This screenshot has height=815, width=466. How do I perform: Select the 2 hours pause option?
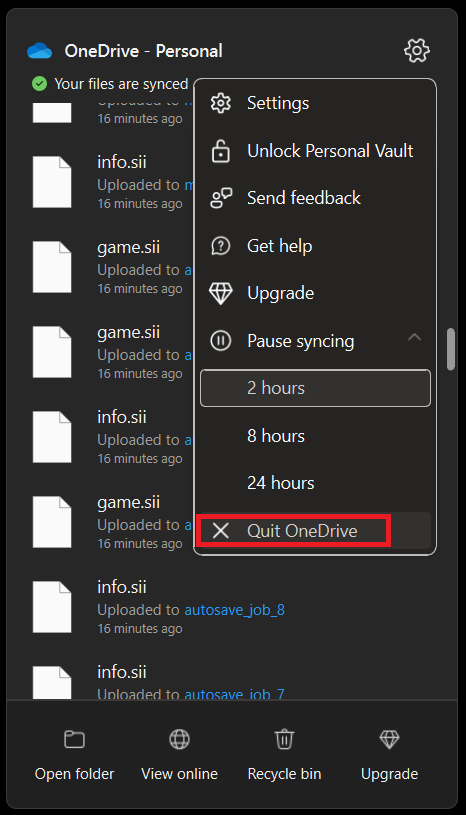point(315,388)
